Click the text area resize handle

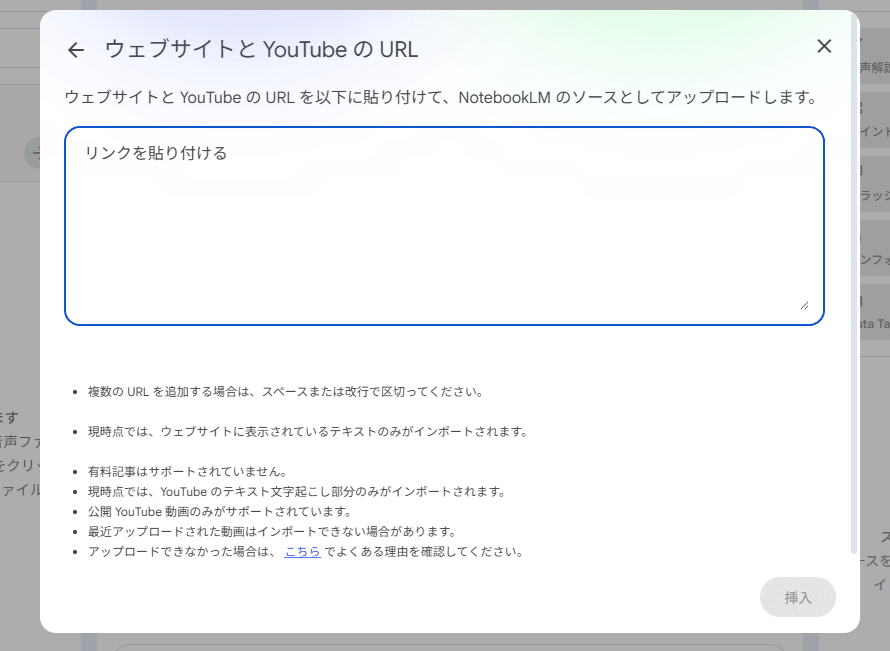tap(804, 305)
